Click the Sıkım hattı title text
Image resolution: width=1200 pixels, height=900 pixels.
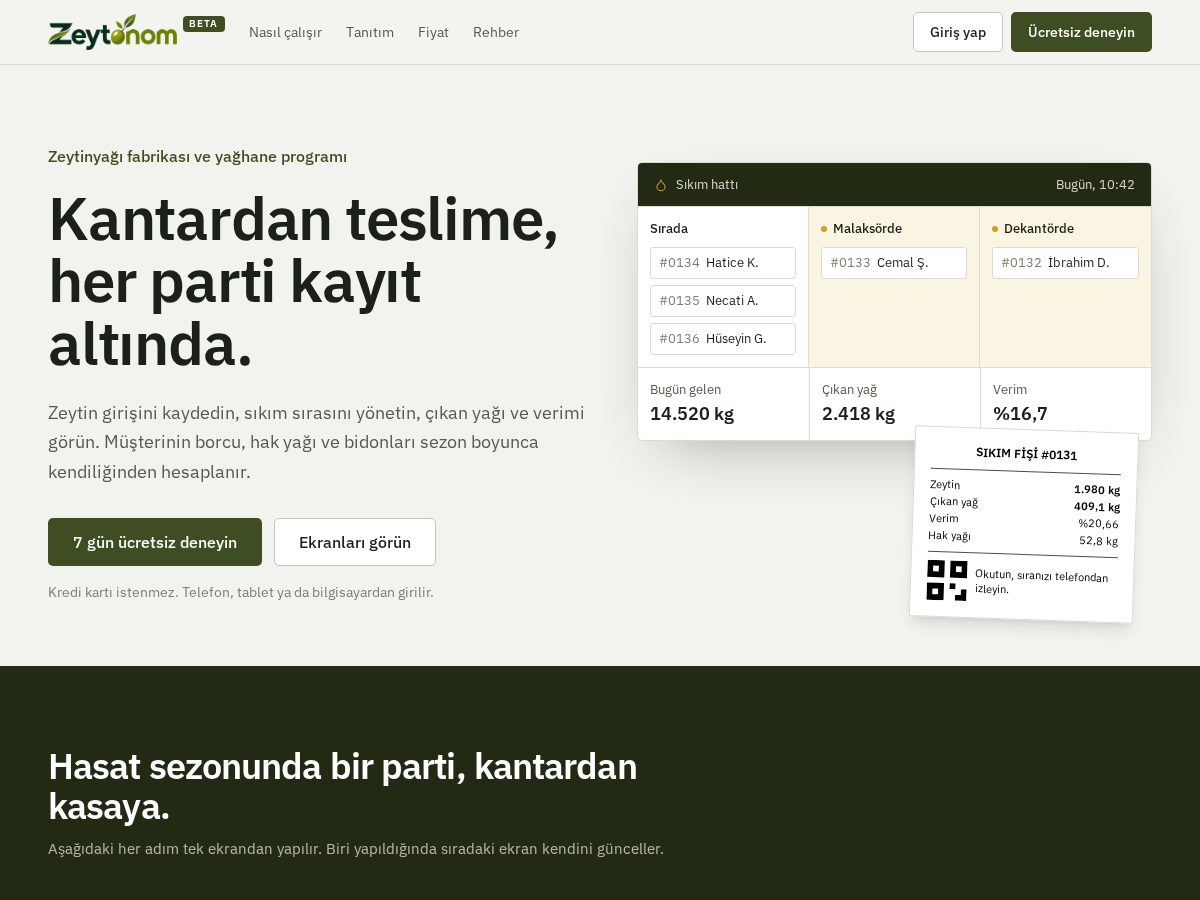coord(707,185)
